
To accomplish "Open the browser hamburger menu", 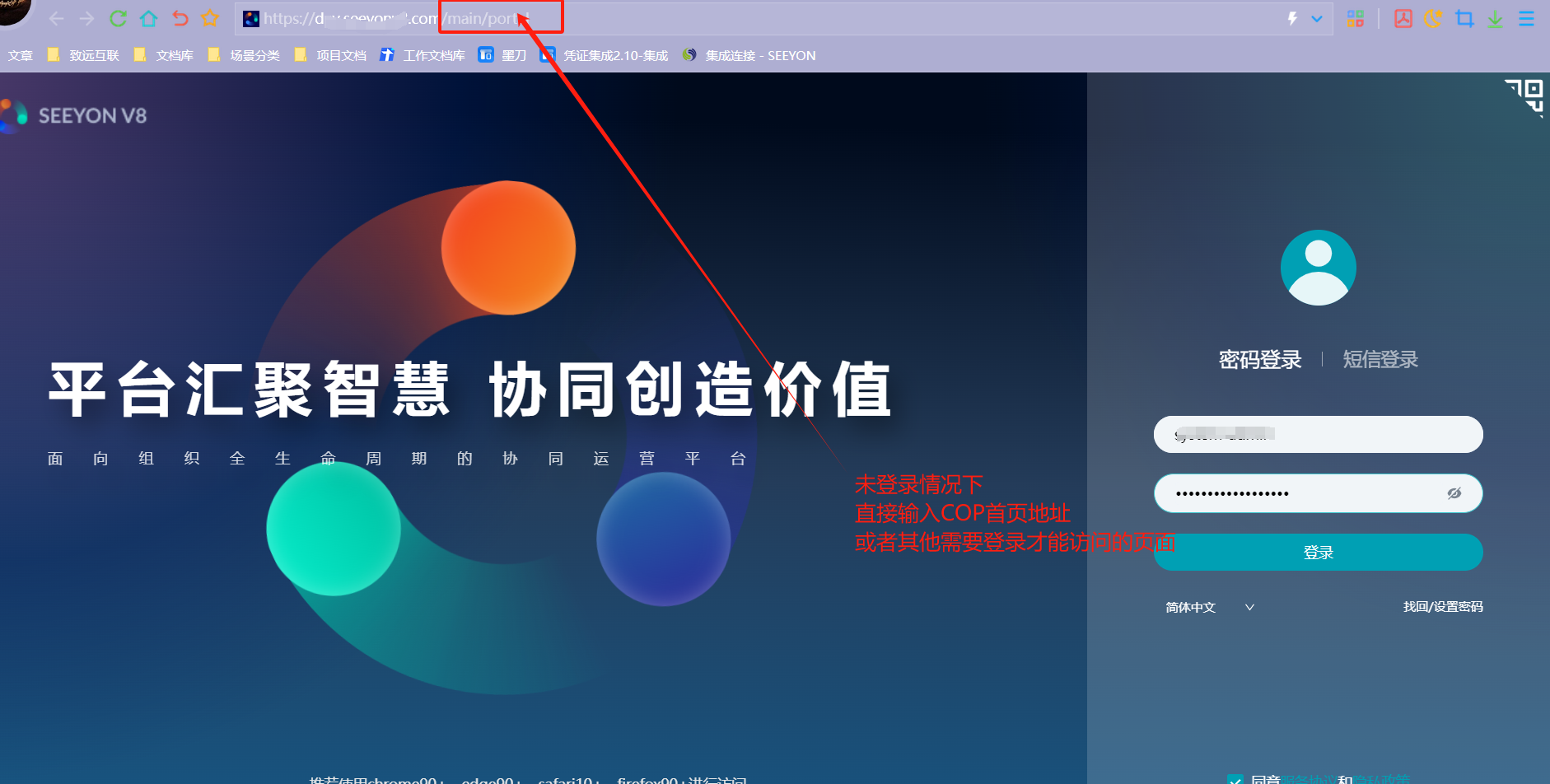I will [x=1526, y=18].
